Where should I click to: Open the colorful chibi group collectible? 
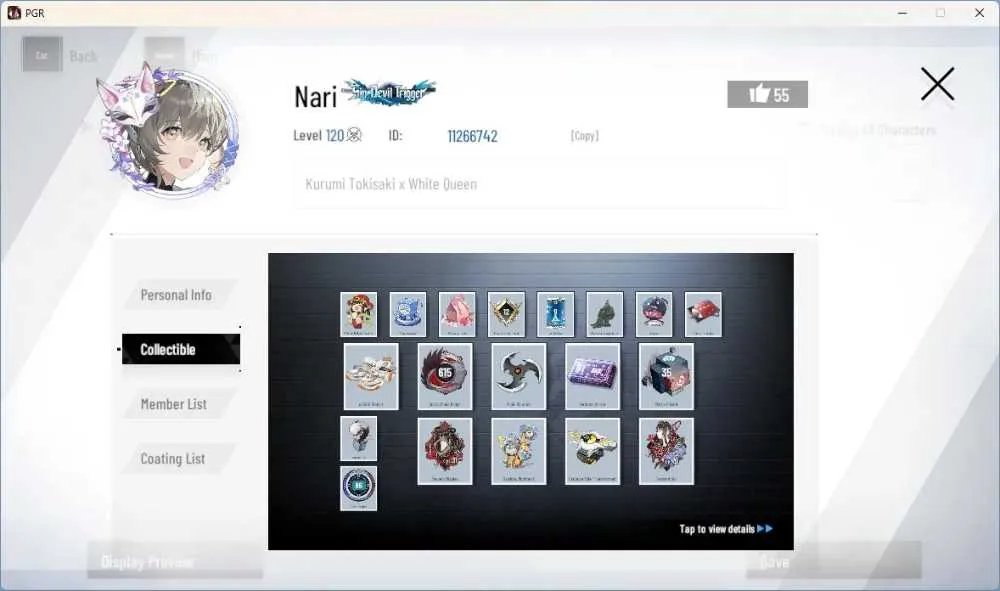point(518,451)
